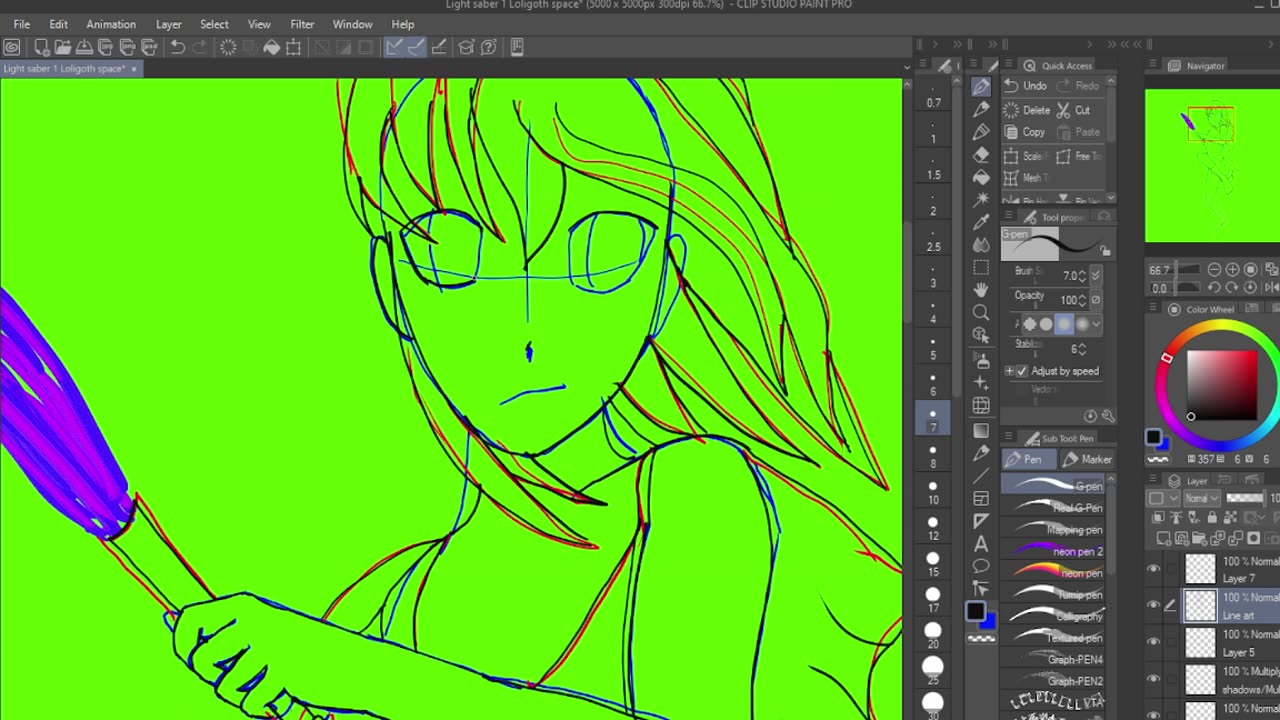Open Brush Size dynamics button
Image resolution: width=1280 pixels, height=720 pixels.
pos(1096,276)
